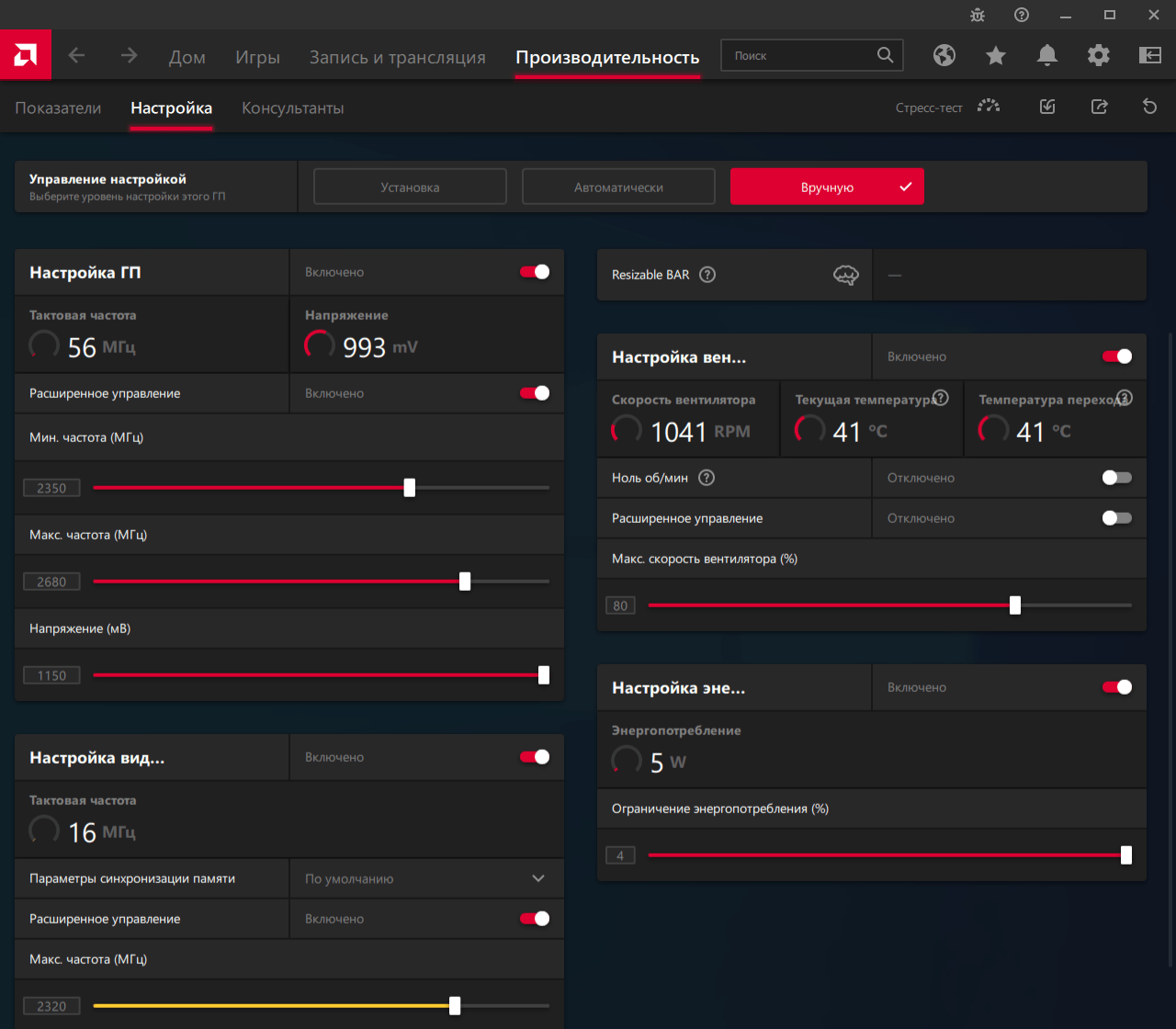Enable fan Расширенное управление toggle

tap(1116, 518)
